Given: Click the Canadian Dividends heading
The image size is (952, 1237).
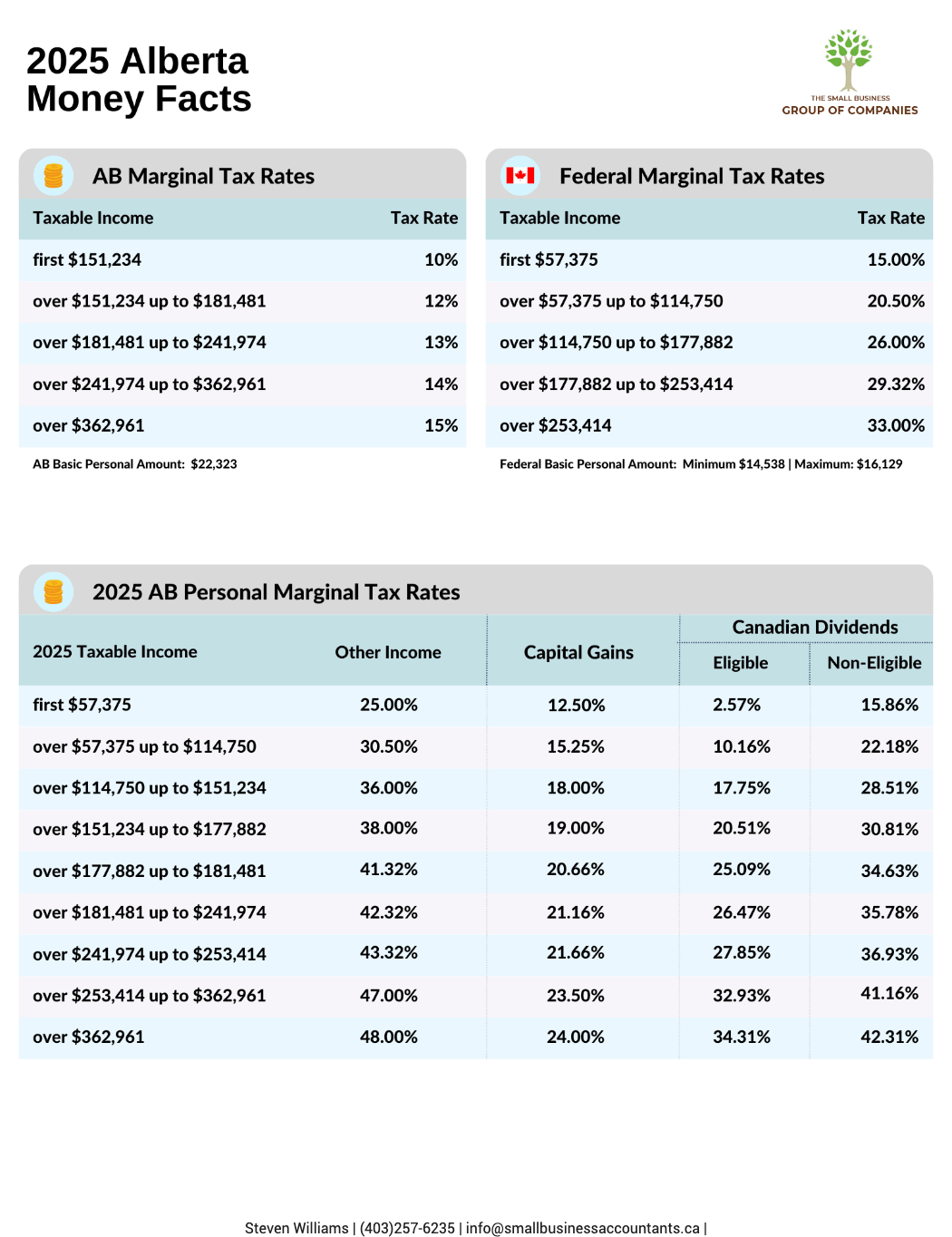Looking at the screenshot, I should (x=814, y=628).
